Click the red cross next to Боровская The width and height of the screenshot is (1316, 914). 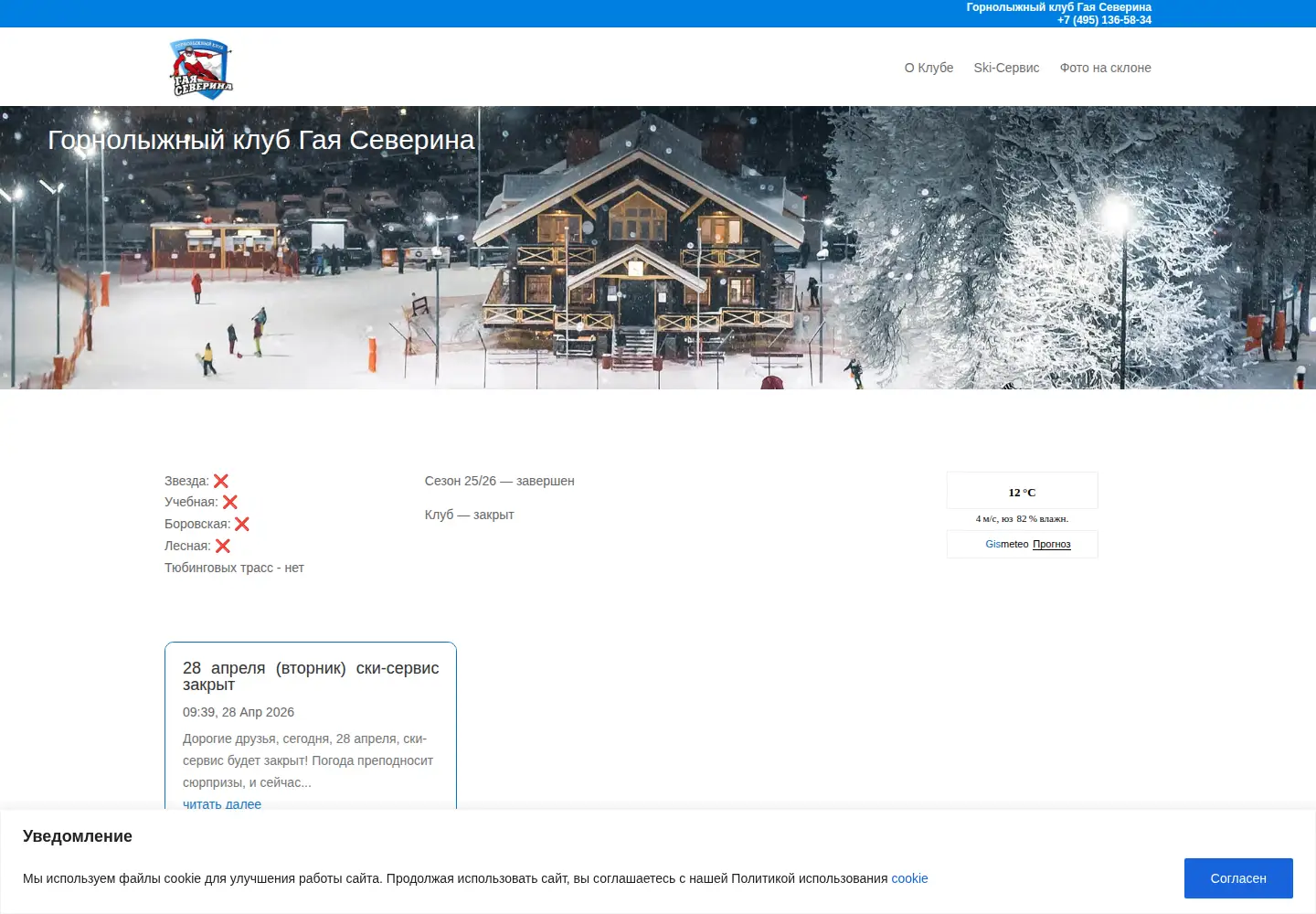(x=242, y=524)
